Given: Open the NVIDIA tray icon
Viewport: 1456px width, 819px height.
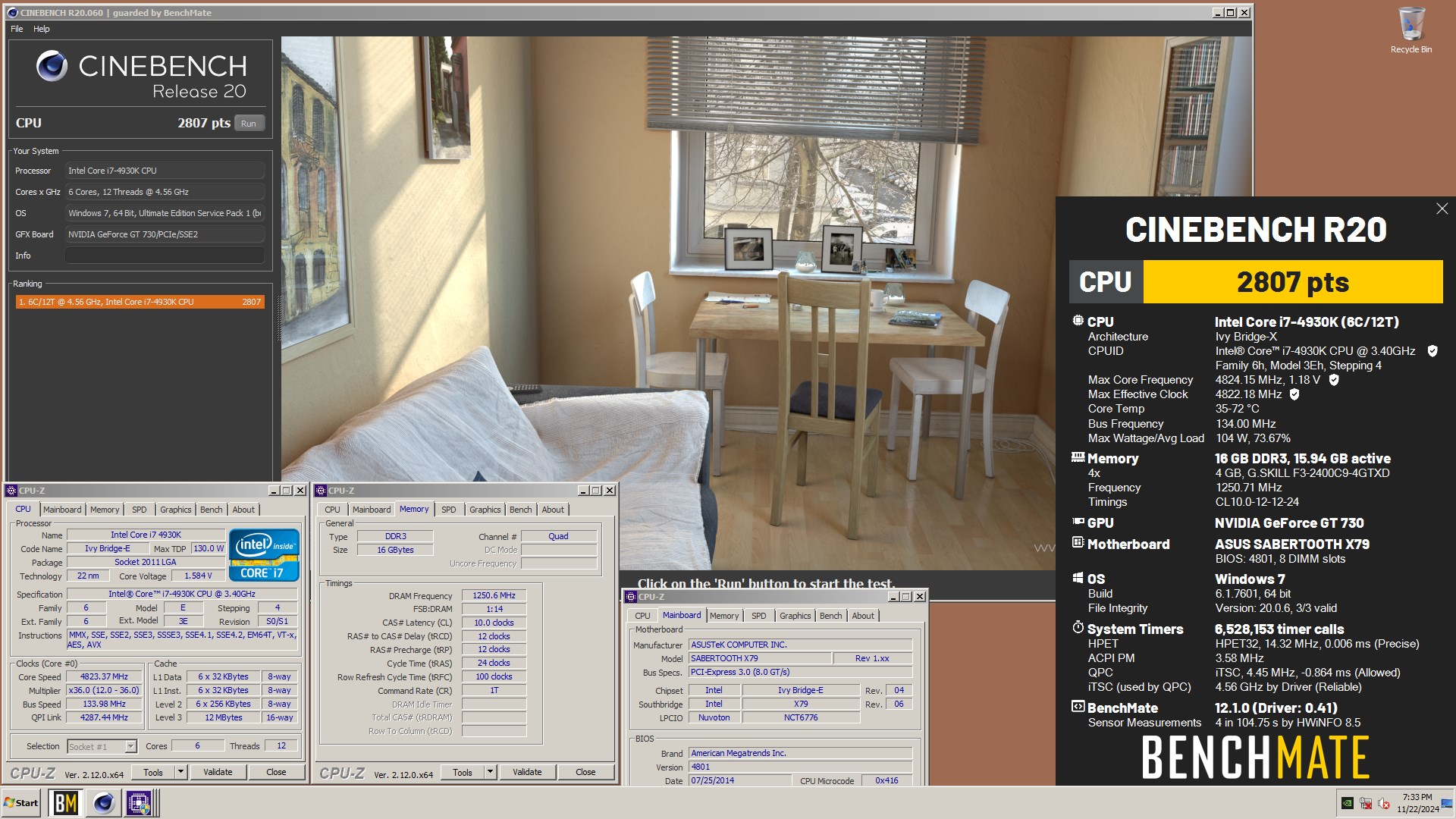Looking at the screenshot, I should tap(1348, 803).
